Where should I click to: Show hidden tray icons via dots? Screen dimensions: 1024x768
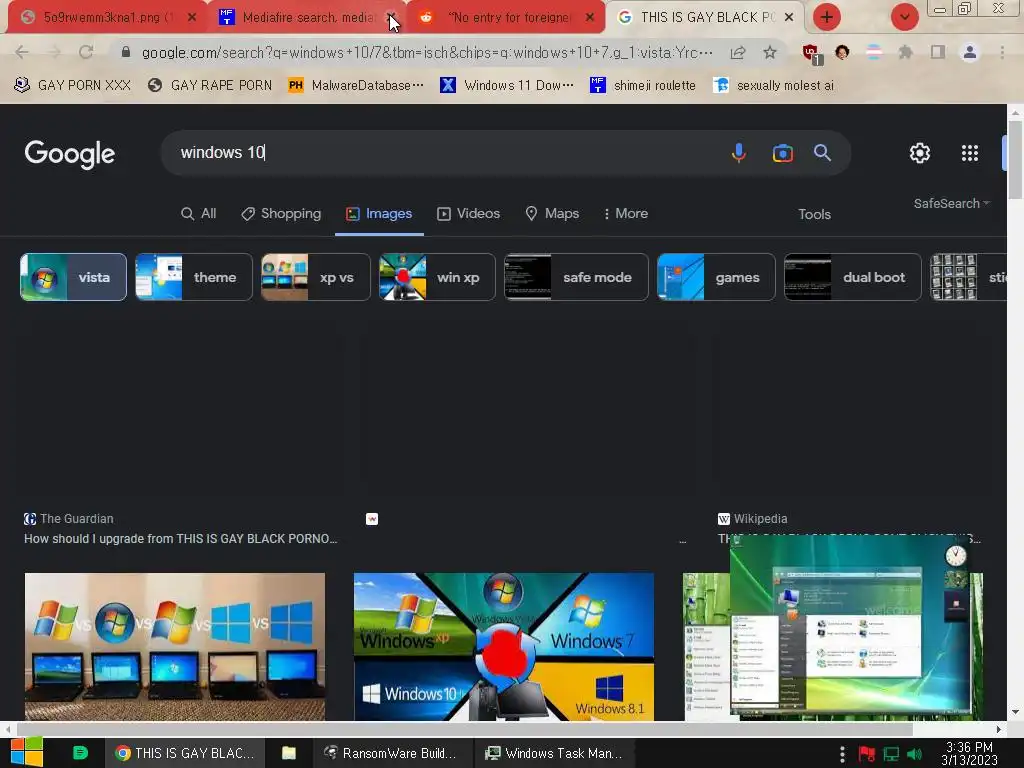click(x=842, y=754)
